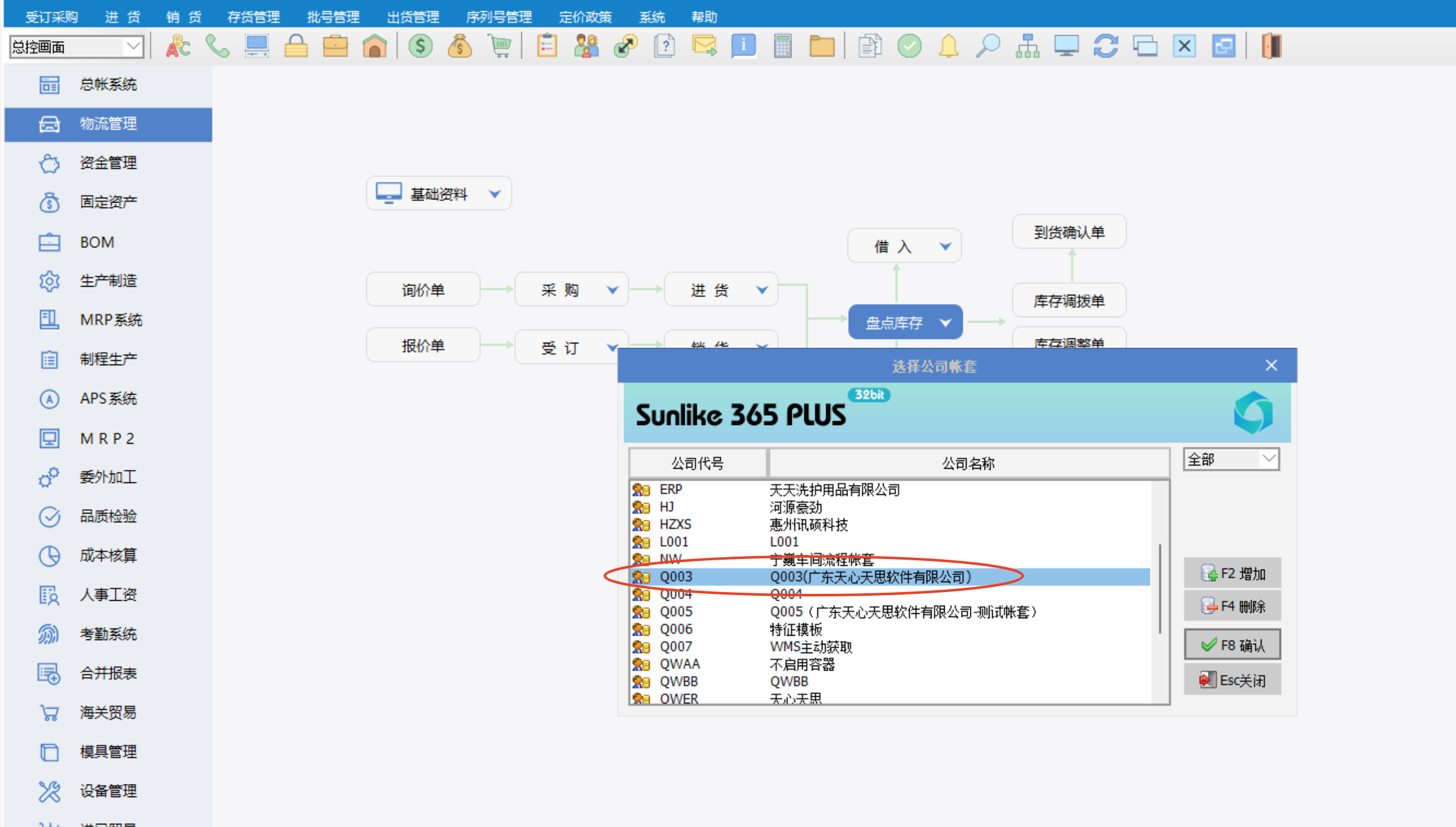The image size is (1456, 827).
Task: Open the 询价单 flow button
Action: coord(423,290)
